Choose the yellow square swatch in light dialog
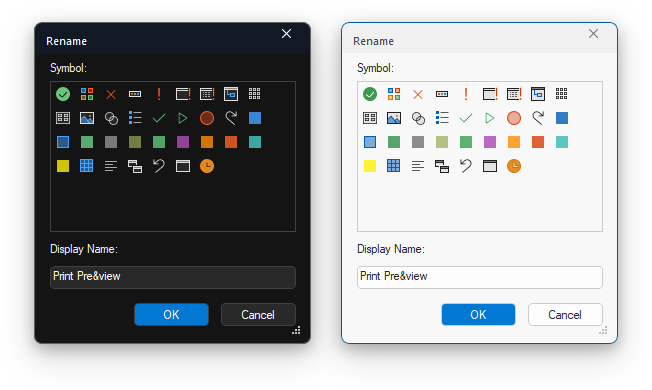 370,166
